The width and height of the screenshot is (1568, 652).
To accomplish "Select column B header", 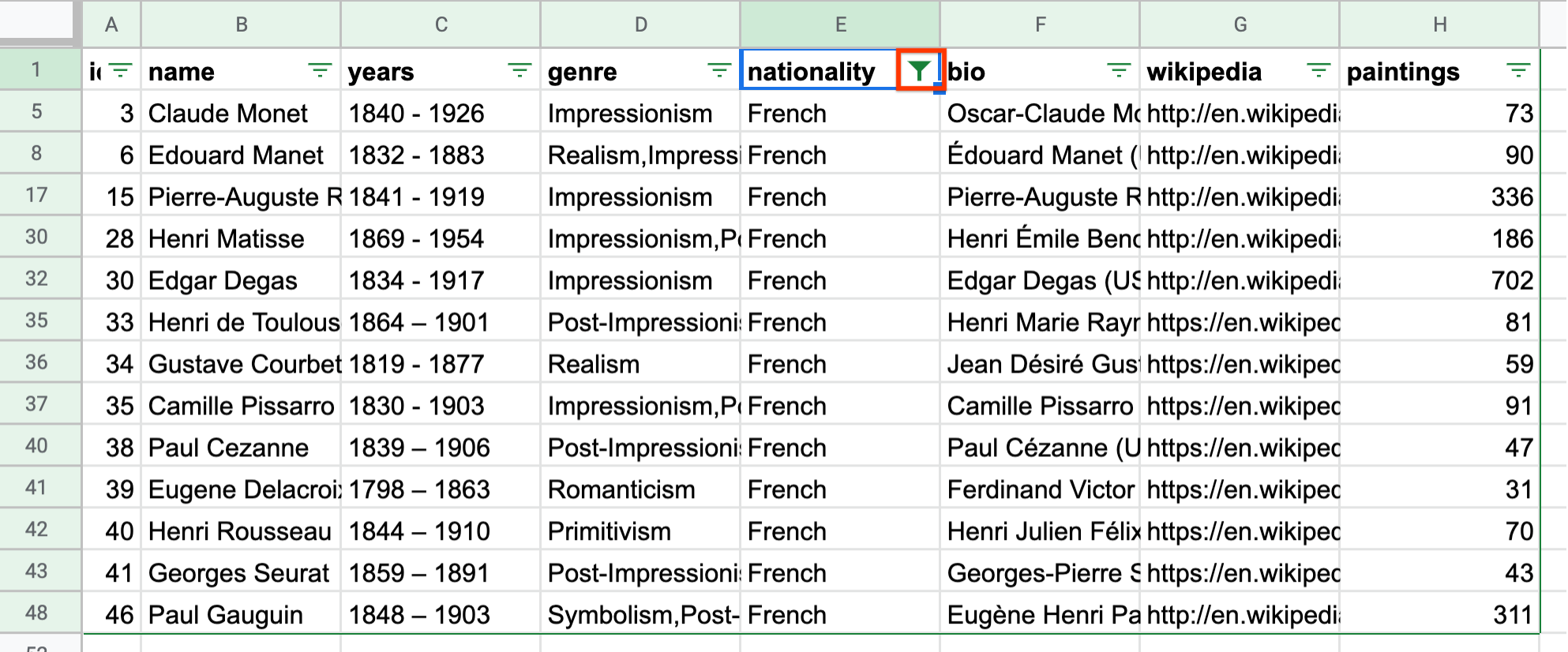I will tap(241, 24).
